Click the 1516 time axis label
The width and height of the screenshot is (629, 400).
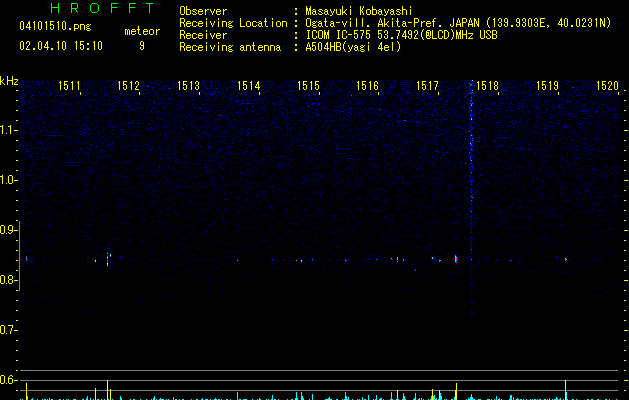[367, 86]
